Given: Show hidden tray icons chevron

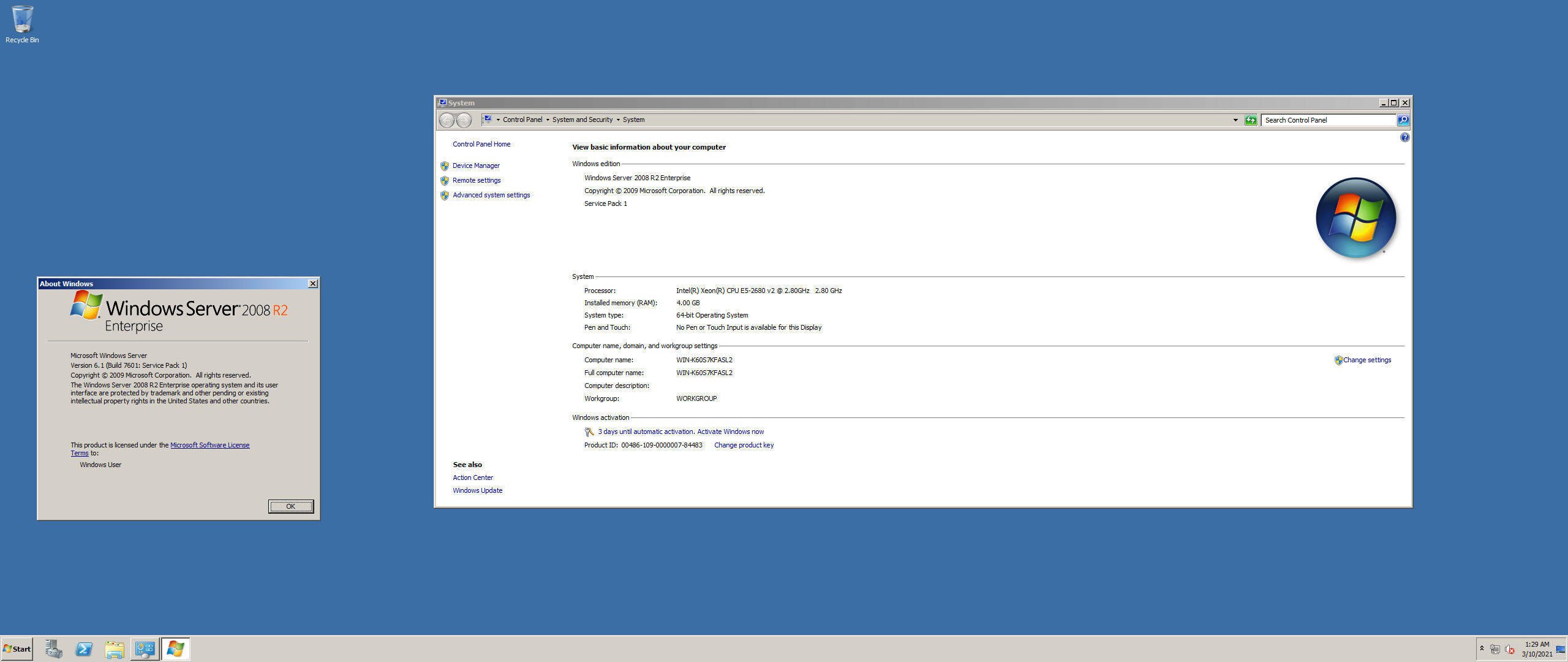Looking at the screenshot, I should coord(1482,649).
